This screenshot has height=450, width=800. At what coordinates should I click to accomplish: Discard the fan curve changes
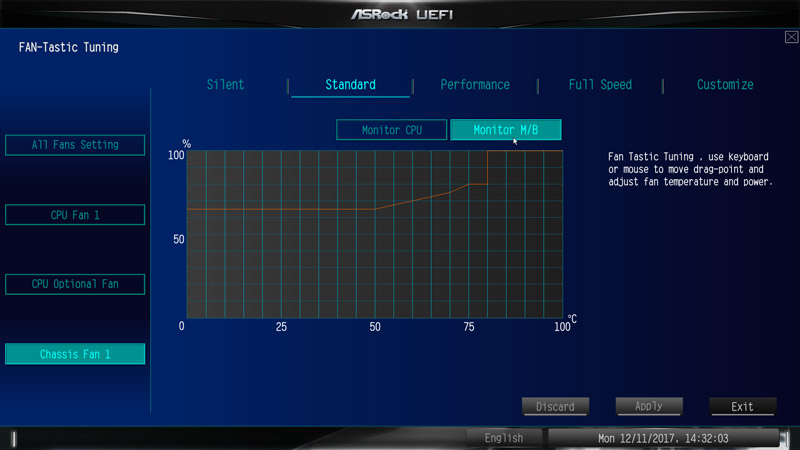[x=555, y=407]
